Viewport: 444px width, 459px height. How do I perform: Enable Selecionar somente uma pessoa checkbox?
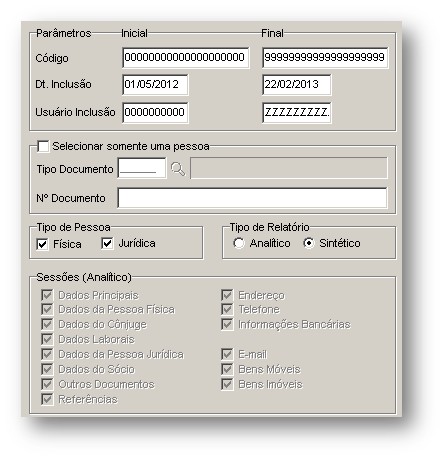43,146
